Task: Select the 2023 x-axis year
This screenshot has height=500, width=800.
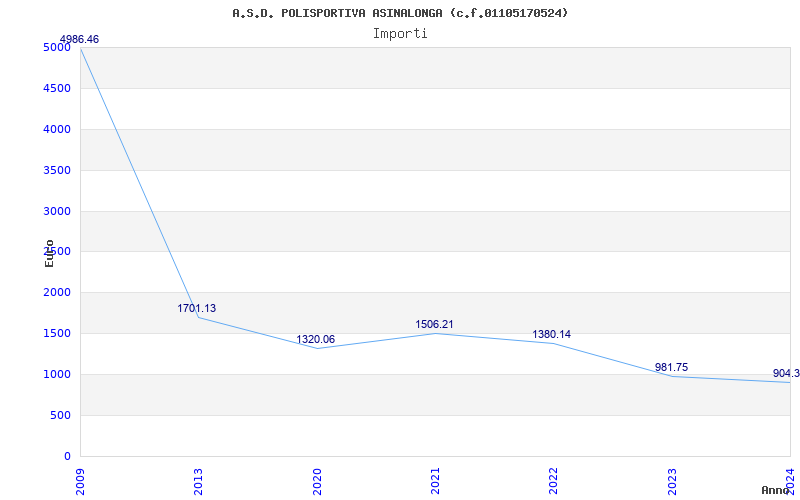Action: [x=672, y=480]
